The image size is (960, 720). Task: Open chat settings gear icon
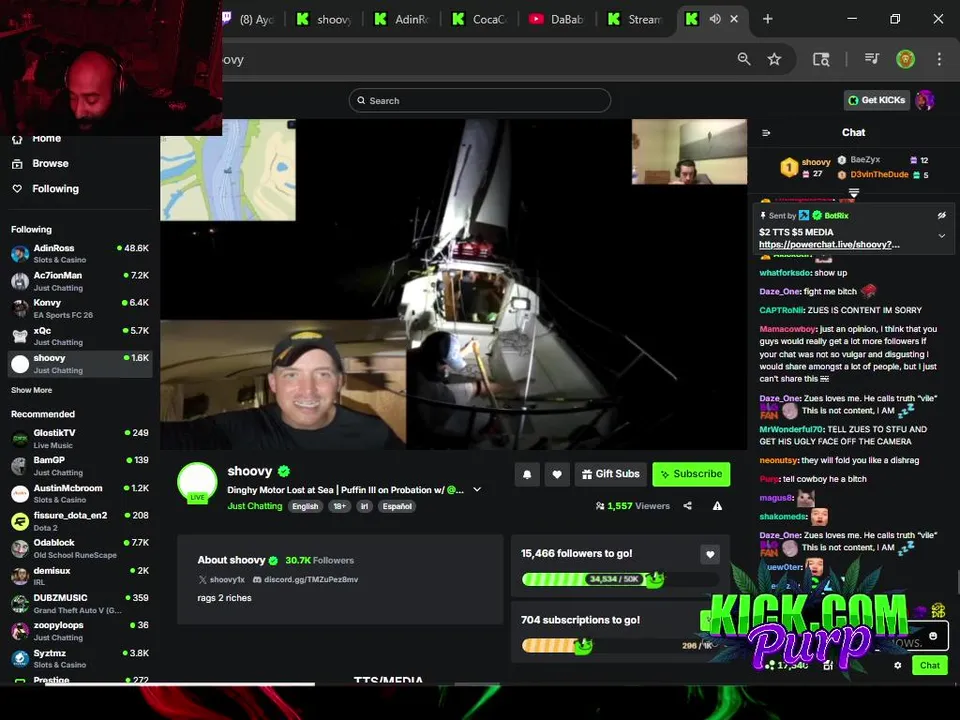pyautogui.click(x=898, y=666)
